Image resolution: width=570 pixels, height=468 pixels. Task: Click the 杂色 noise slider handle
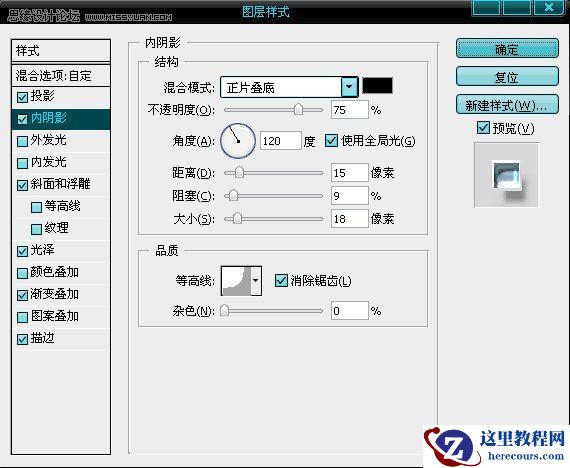coord(225,311)
